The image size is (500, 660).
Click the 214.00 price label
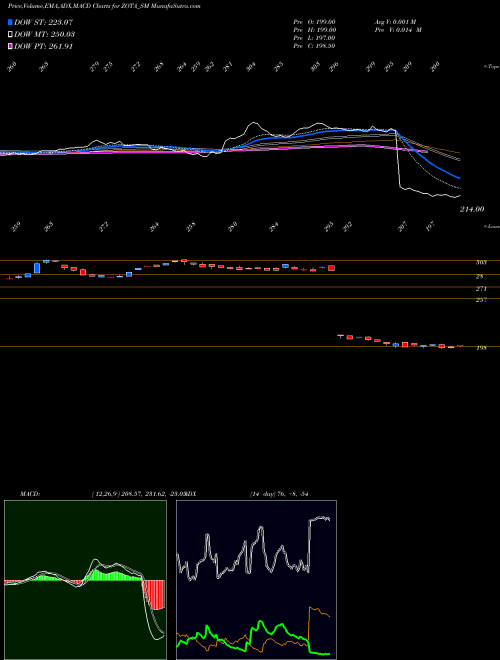(x=472, y=209)
